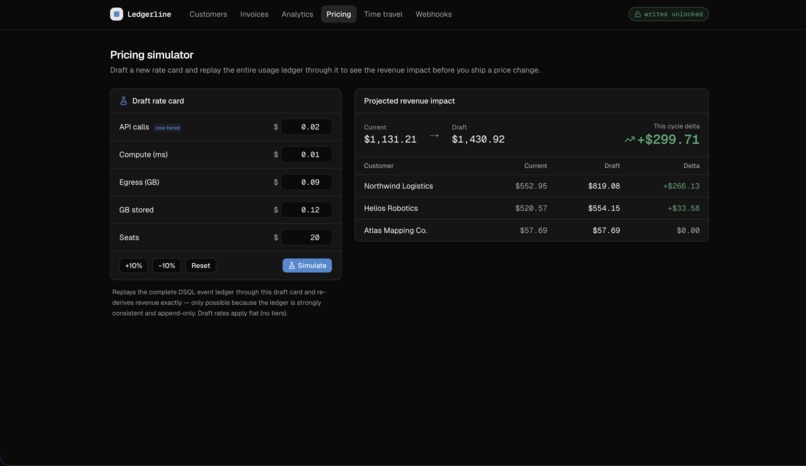Click the Projected revenue impact heading

409,101
